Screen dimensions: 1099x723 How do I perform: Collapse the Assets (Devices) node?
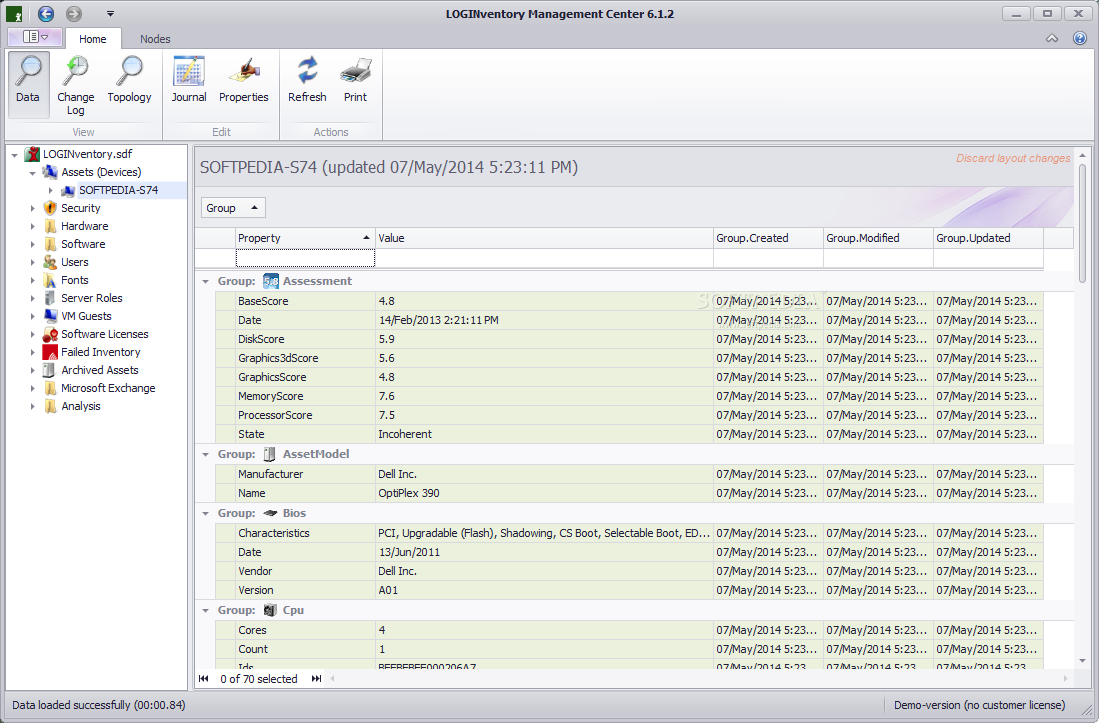point(32,172)
